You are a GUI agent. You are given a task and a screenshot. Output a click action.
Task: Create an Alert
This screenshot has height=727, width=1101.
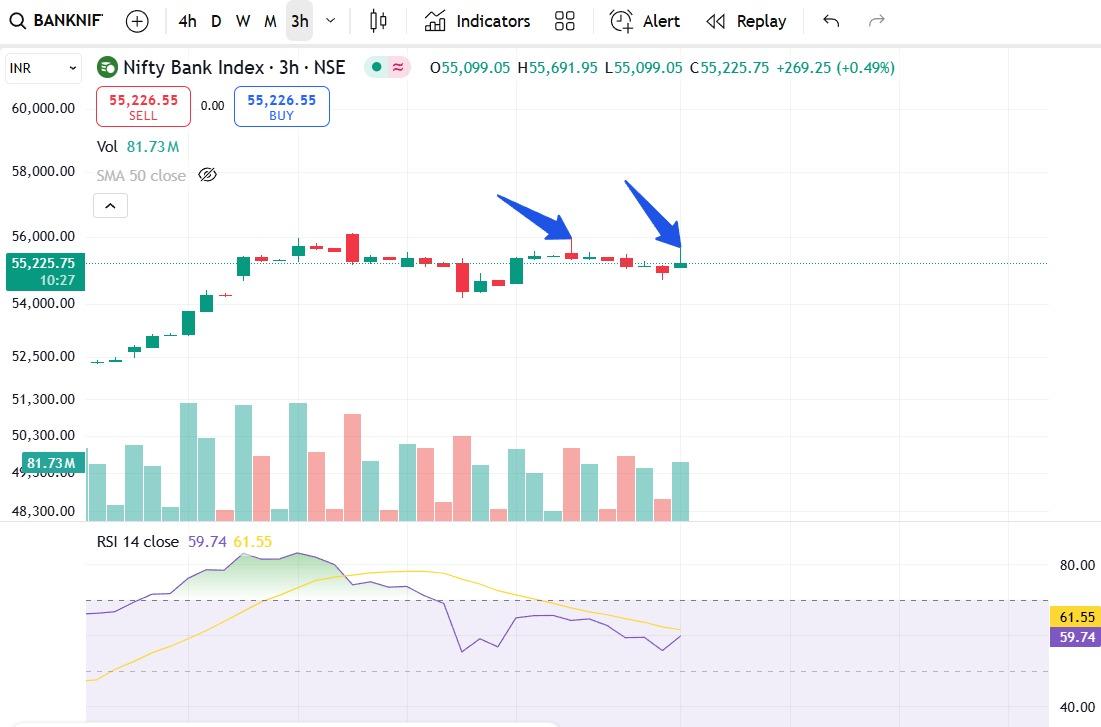click(x=645, y=21)
